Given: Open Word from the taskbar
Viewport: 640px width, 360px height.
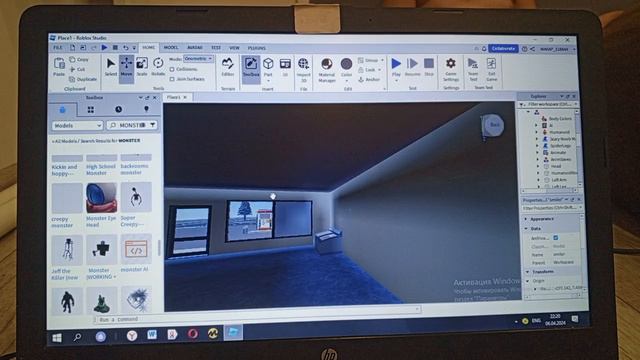Looking at the screenshot, I should pyautogui.click(x=152, y=335).
